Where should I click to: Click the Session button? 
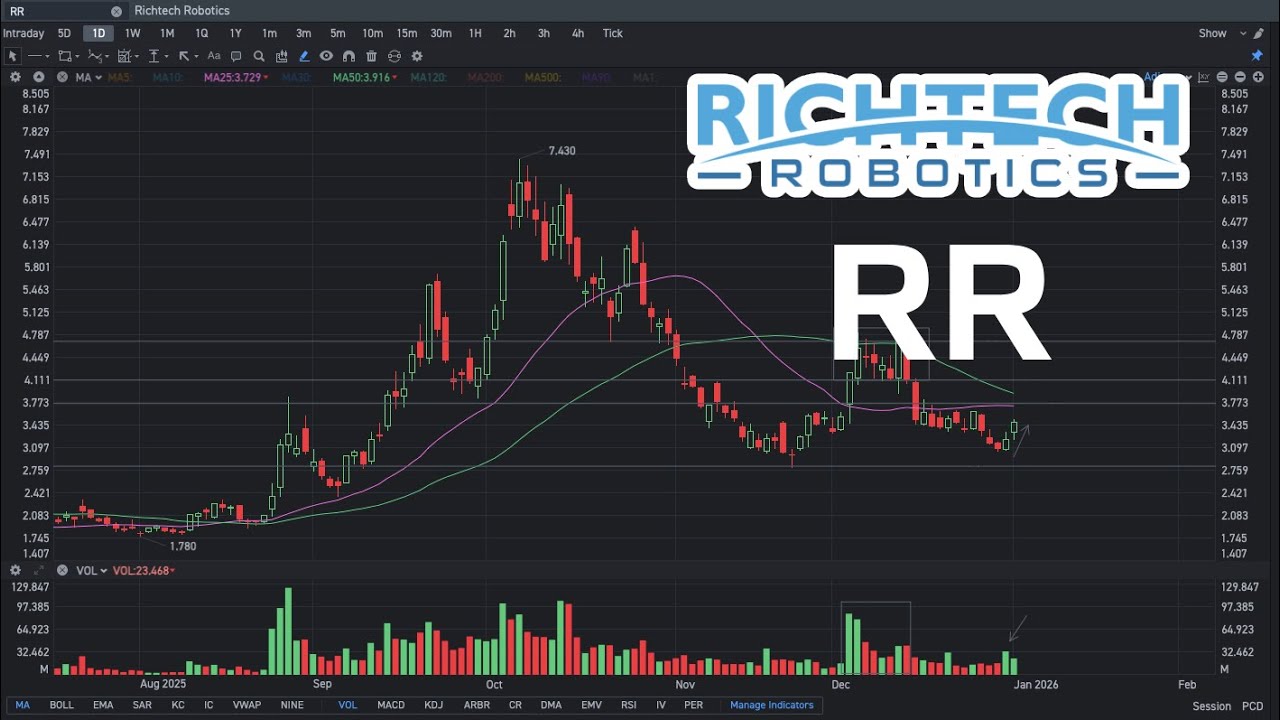1211,706
